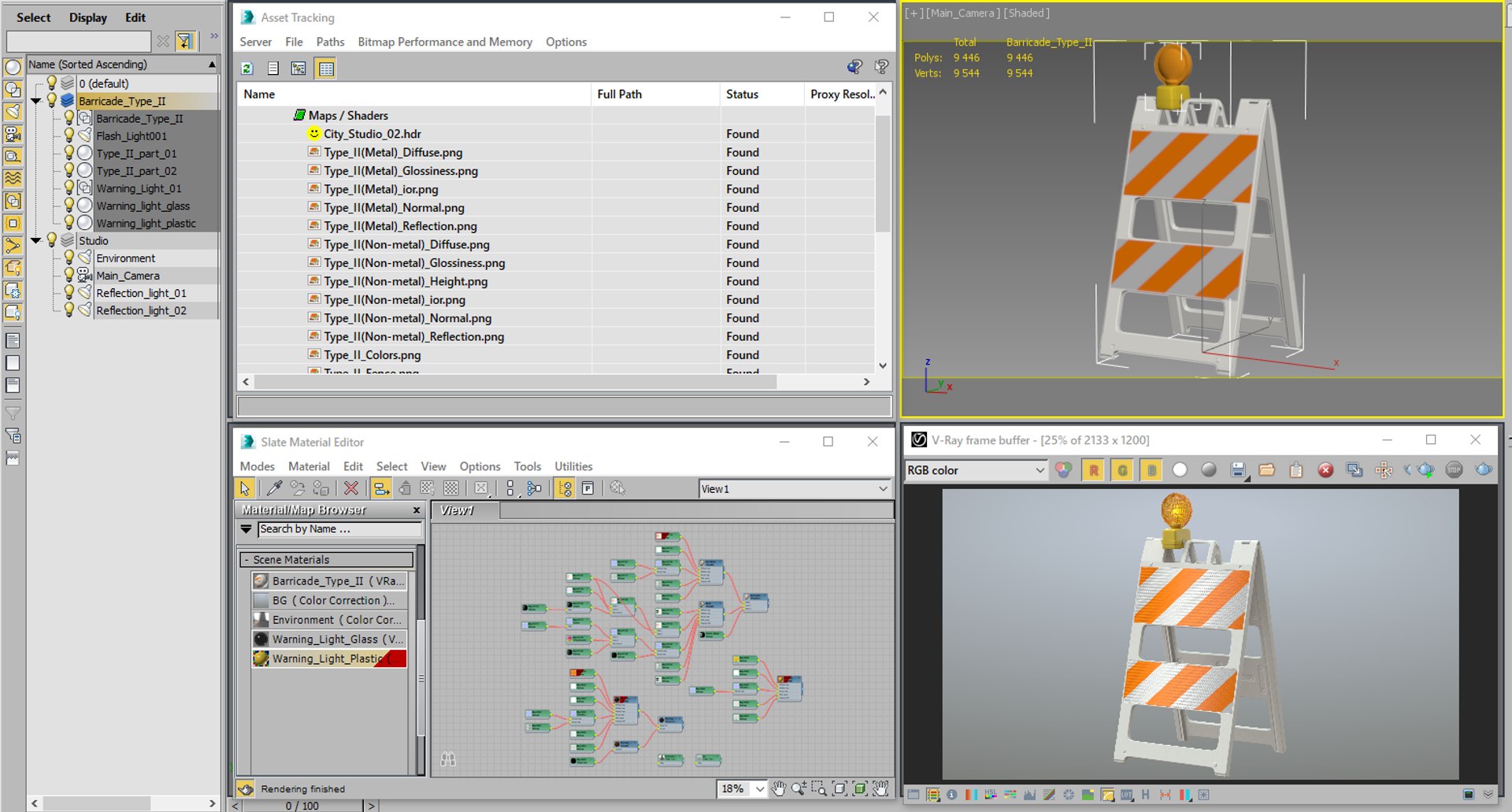Viewport: 1512px width, 812px height.
Task: Click the LUT correction icon in V-Ray
Action: tap(1127, 795)
